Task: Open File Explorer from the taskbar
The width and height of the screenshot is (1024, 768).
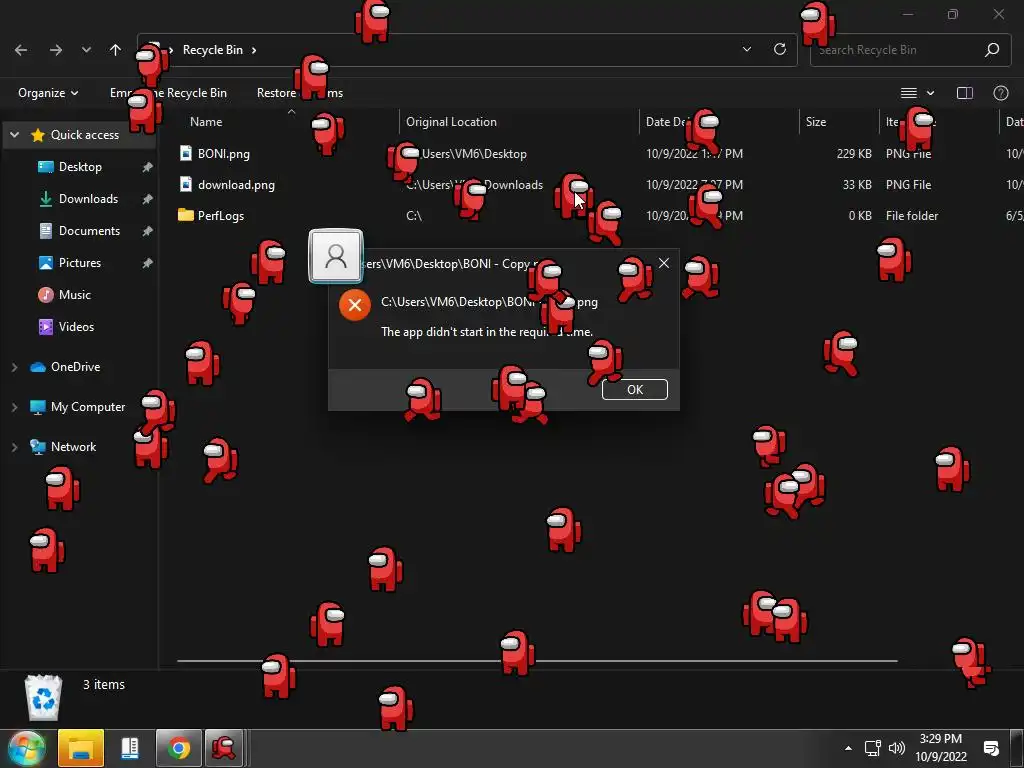Action: (x=81, y=748)
